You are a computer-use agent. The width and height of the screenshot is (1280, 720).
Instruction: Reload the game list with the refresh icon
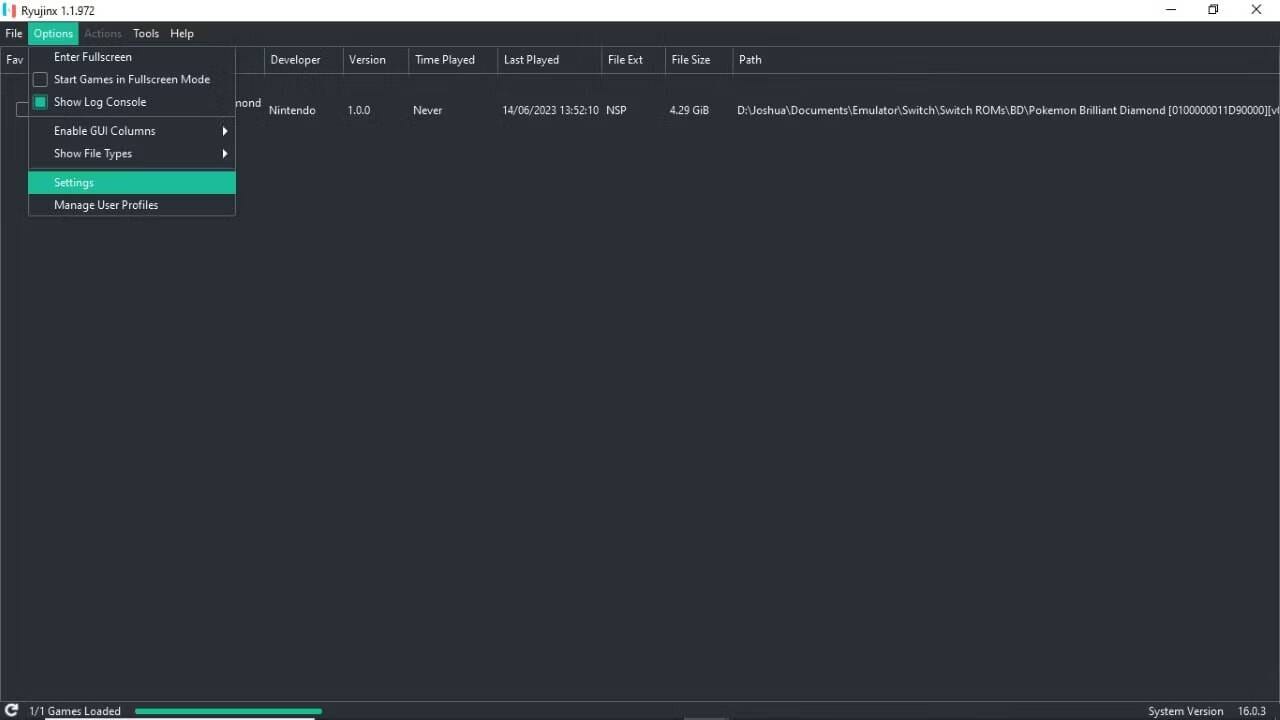click(11, 711)
